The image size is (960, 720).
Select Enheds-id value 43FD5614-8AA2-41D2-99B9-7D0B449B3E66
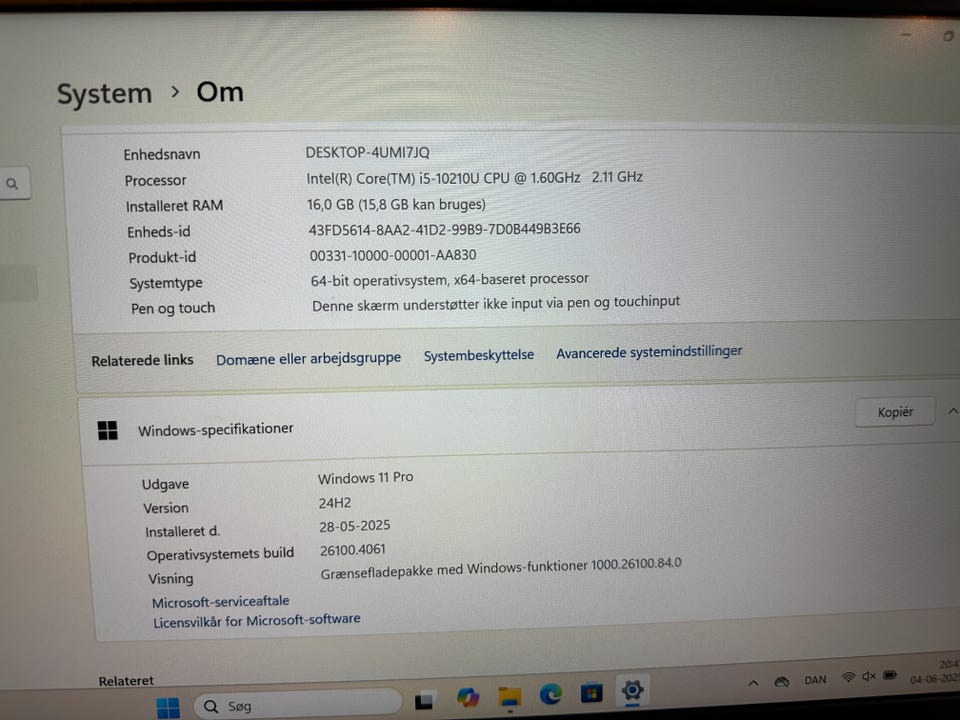[x=444, y=230]
